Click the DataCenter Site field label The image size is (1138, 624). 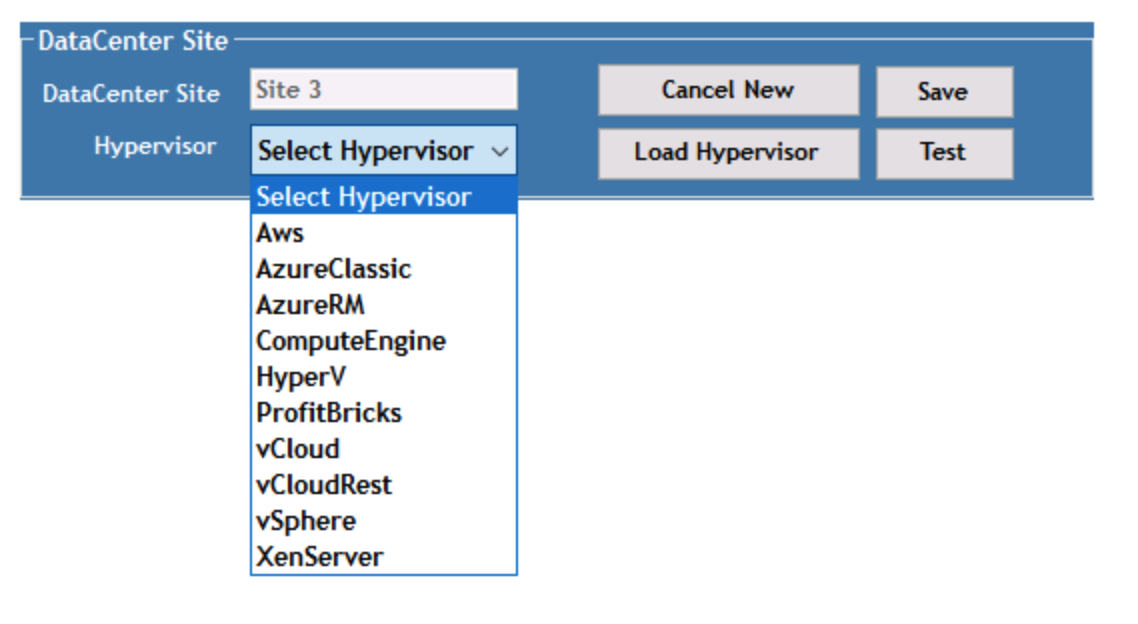point(130,94)
